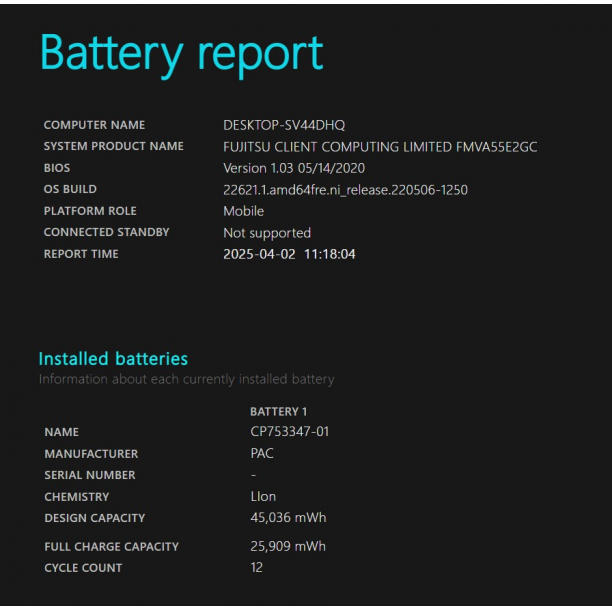Select the DESIGN CAPACITY row label
Image resolution: width=612 pixels, height=612 pixels.
click(x=95, y=518)
